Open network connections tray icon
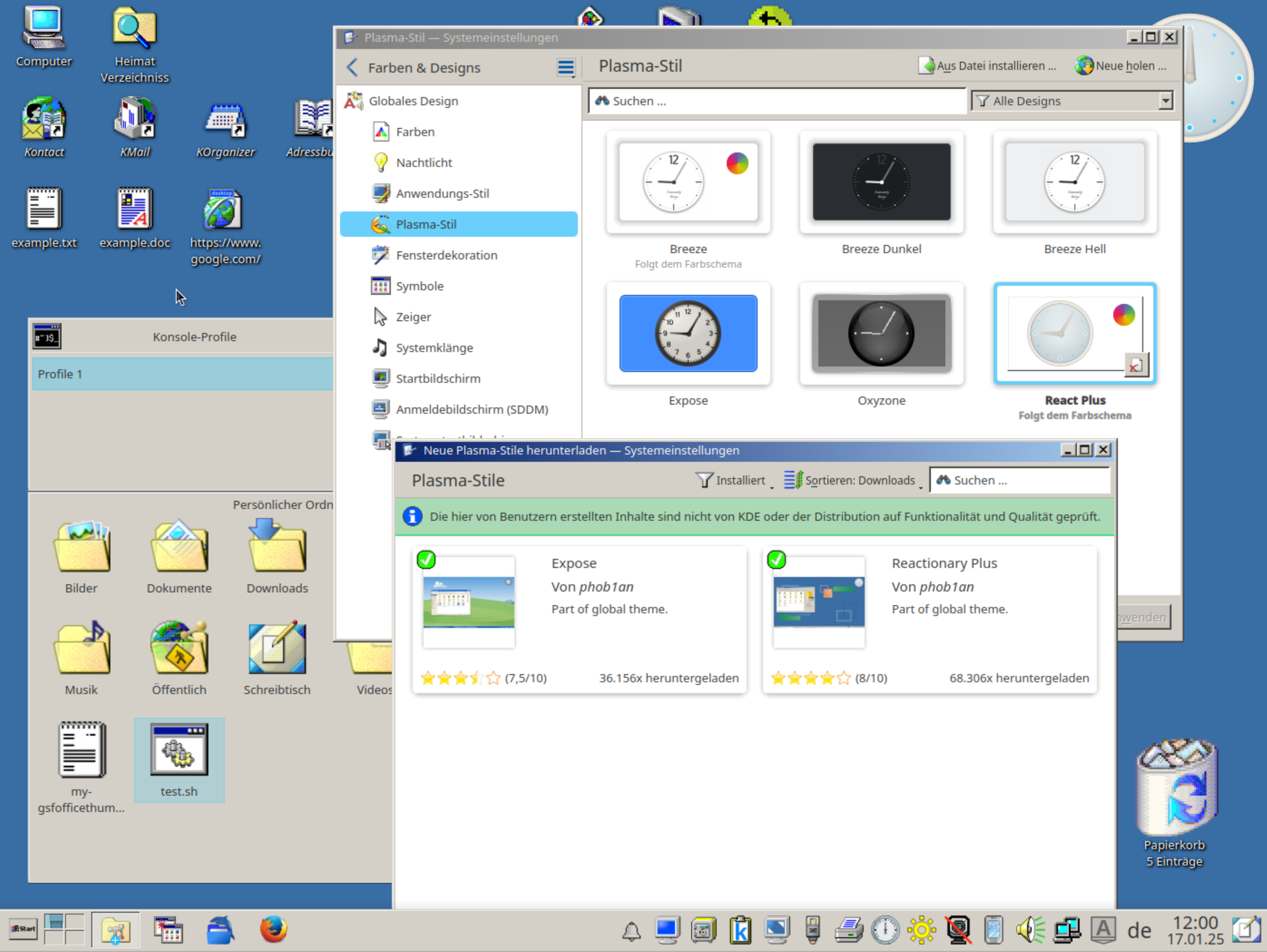Screen dimensions: 1267x952 pos(1067,930)
